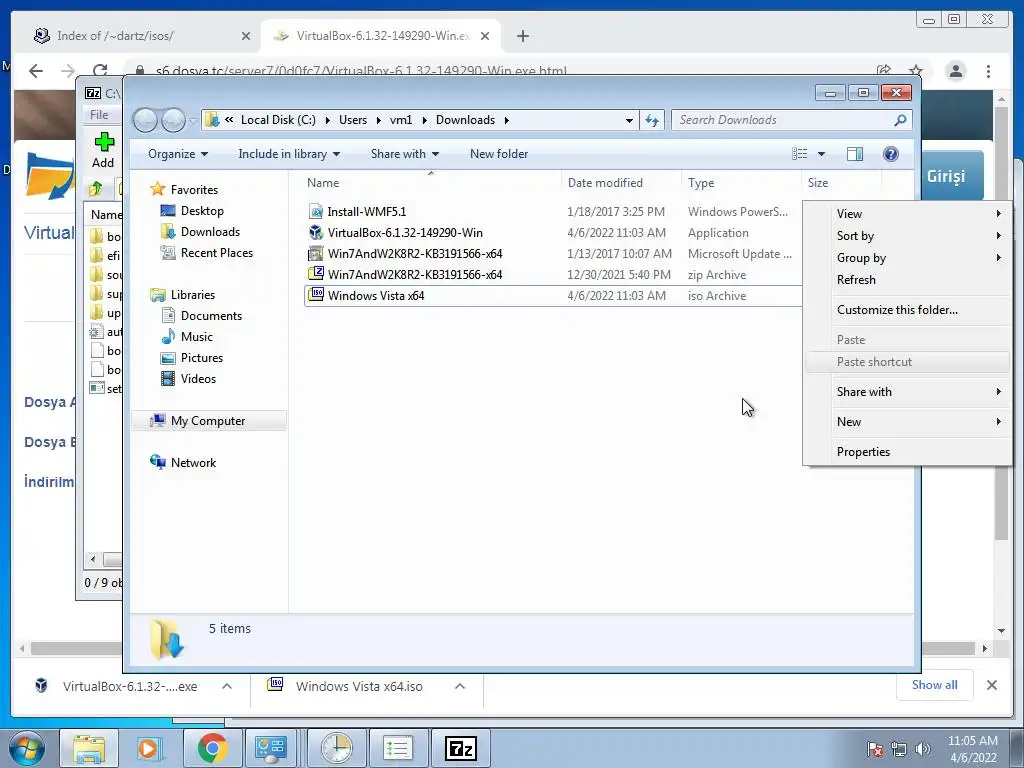Open the Chrome profile avatar icon
The image size is (1024, 768).
955,71
